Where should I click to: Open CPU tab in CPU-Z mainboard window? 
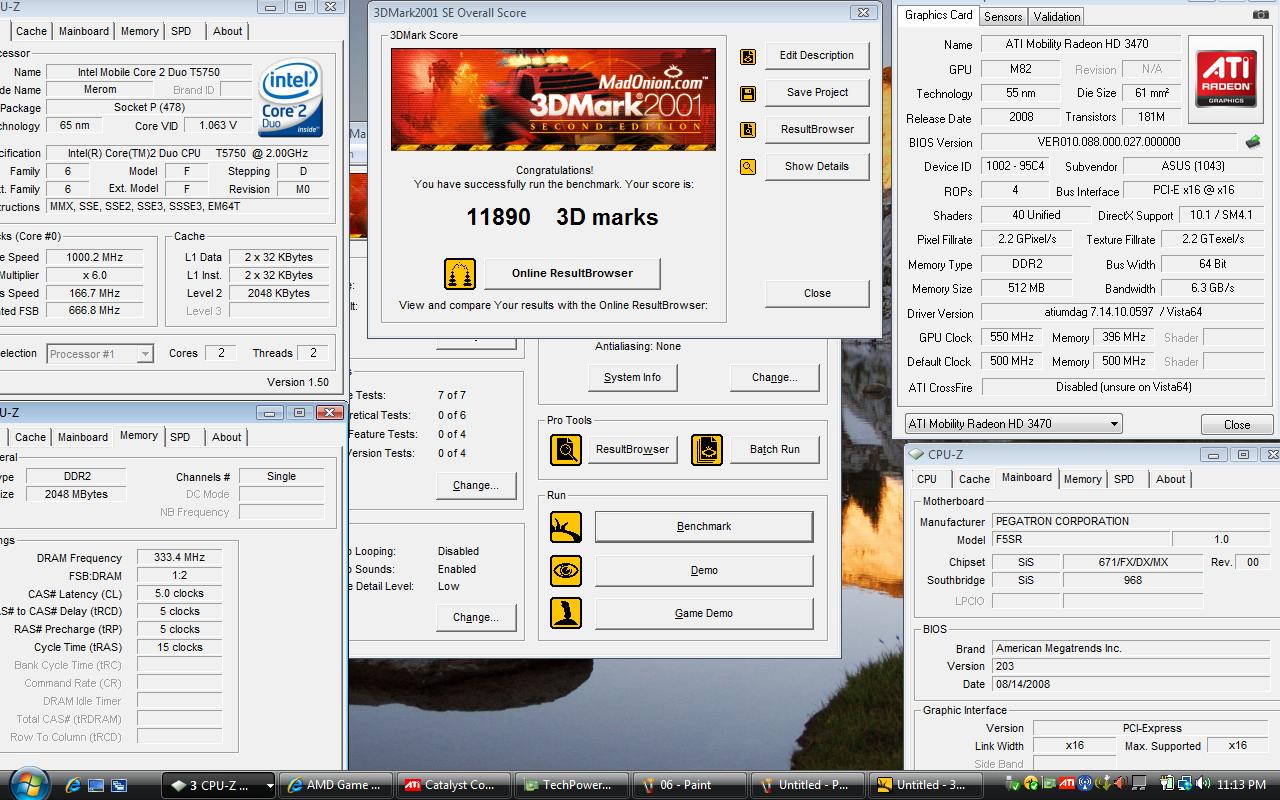927,479
